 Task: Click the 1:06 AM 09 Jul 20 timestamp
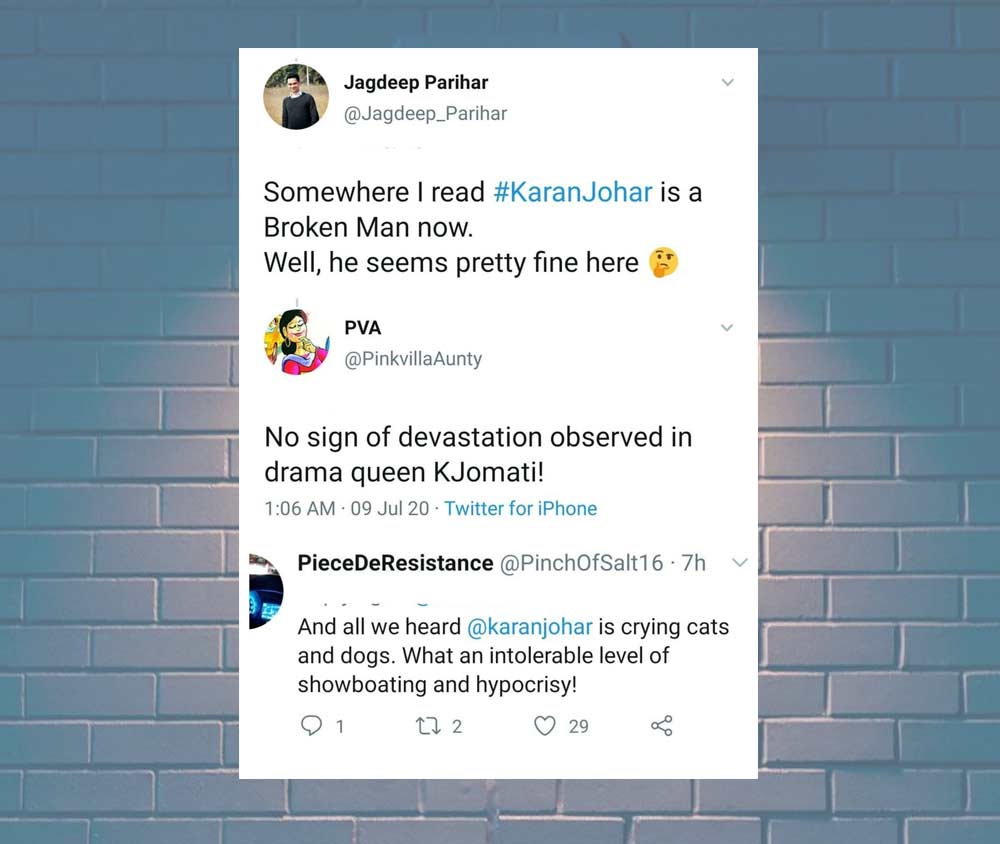[346, 508]
